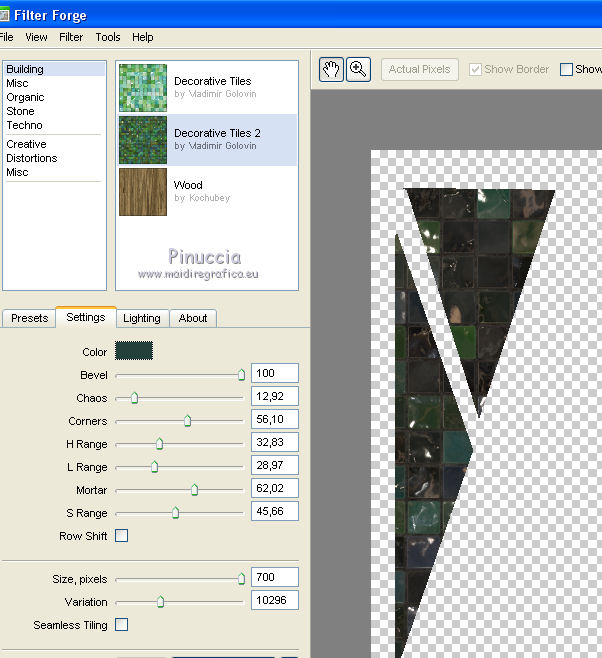Click the Bevel value input field

(x=274, y=374)
